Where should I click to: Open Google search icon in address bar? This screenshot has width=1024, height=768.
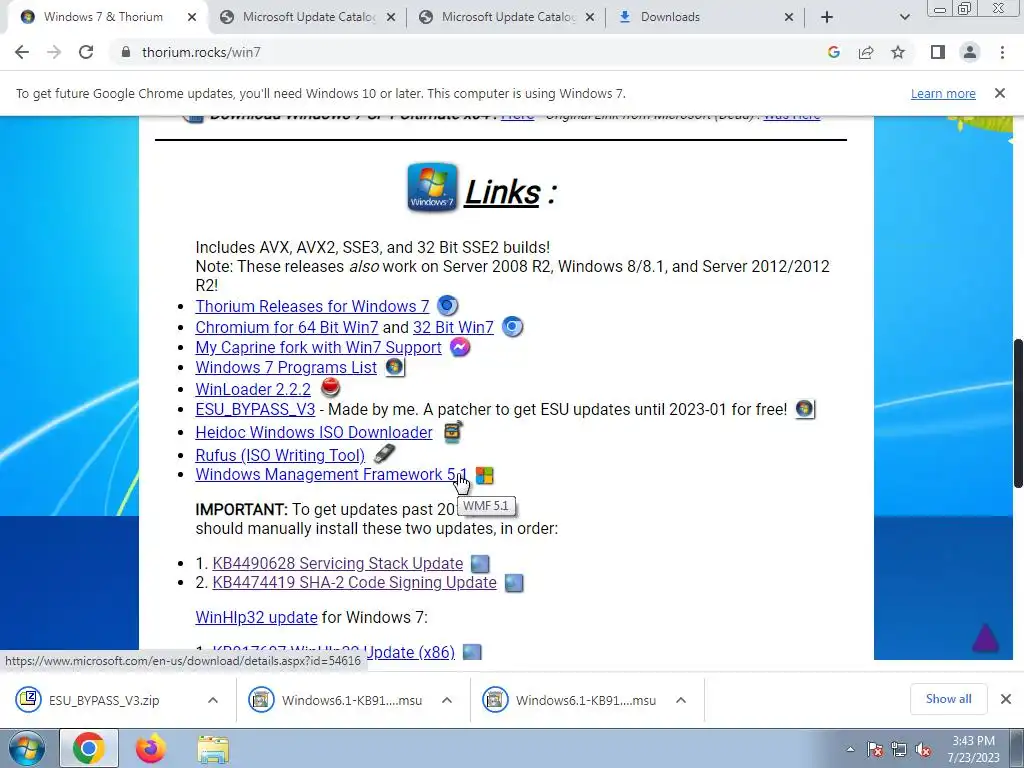(833, 52)
